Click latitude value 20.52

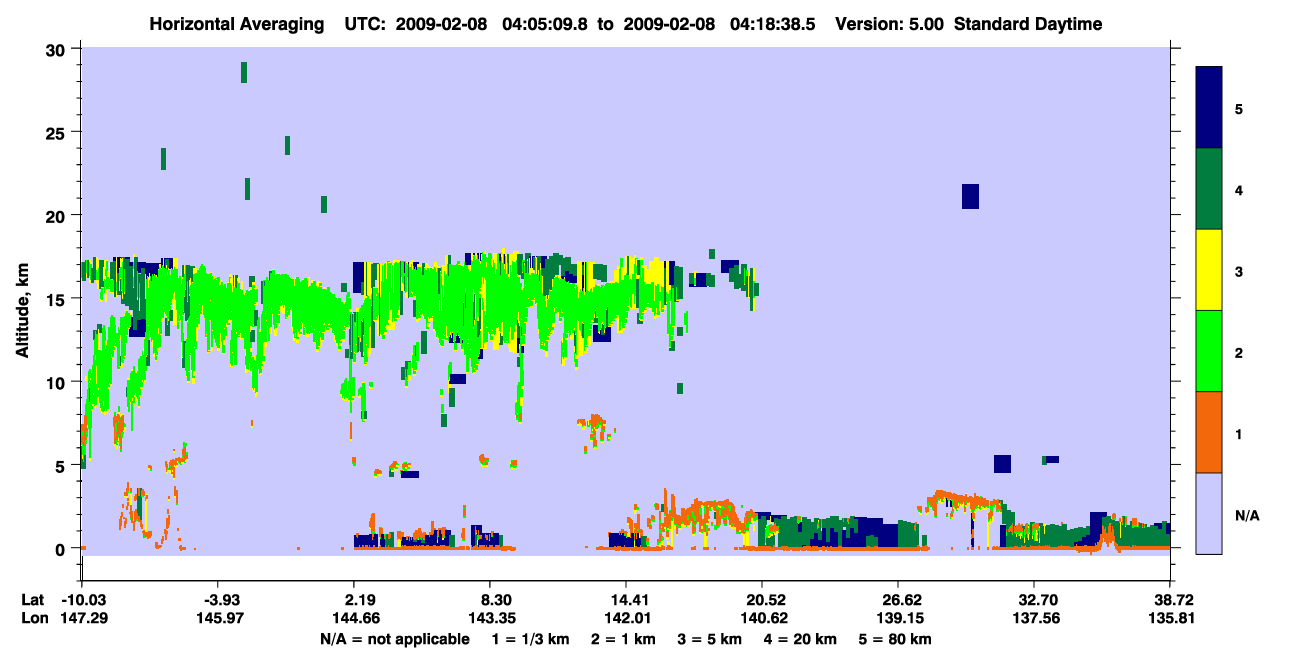762,600
